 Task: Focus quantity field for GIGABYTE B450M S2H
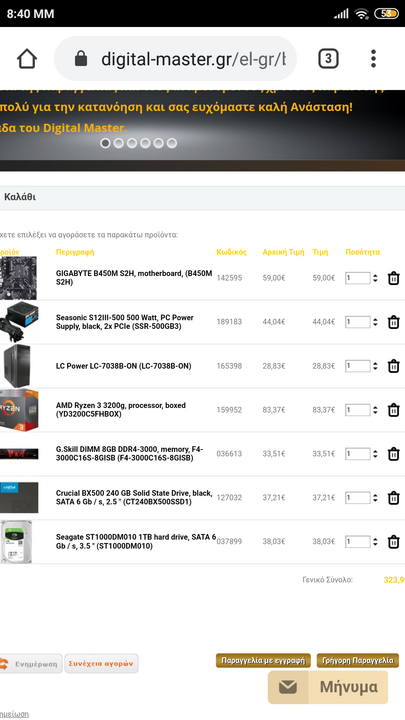coord(358,278)
